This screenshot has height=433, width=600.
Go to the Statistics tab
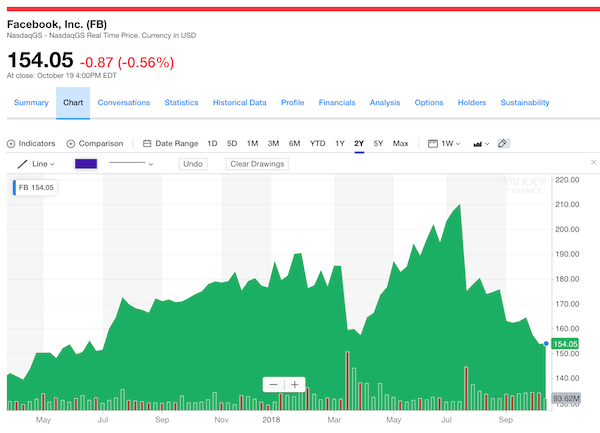181,103
